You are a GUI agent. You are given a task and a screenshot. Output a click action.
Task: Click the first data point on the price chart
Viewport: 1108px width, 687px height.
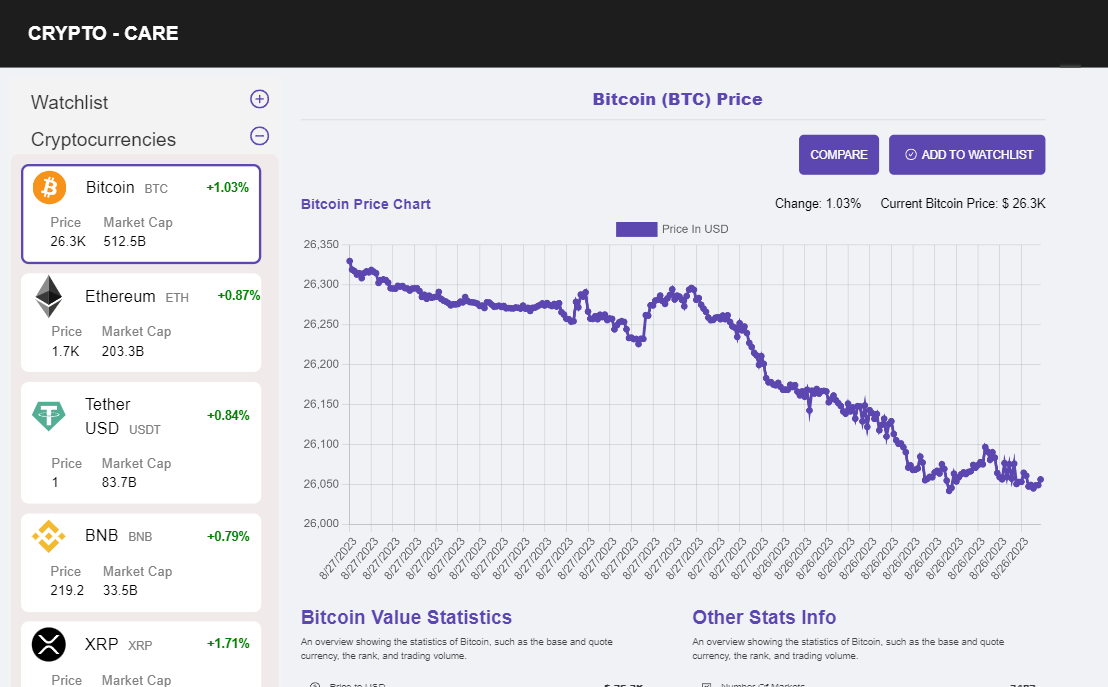[x=349, y=262]
